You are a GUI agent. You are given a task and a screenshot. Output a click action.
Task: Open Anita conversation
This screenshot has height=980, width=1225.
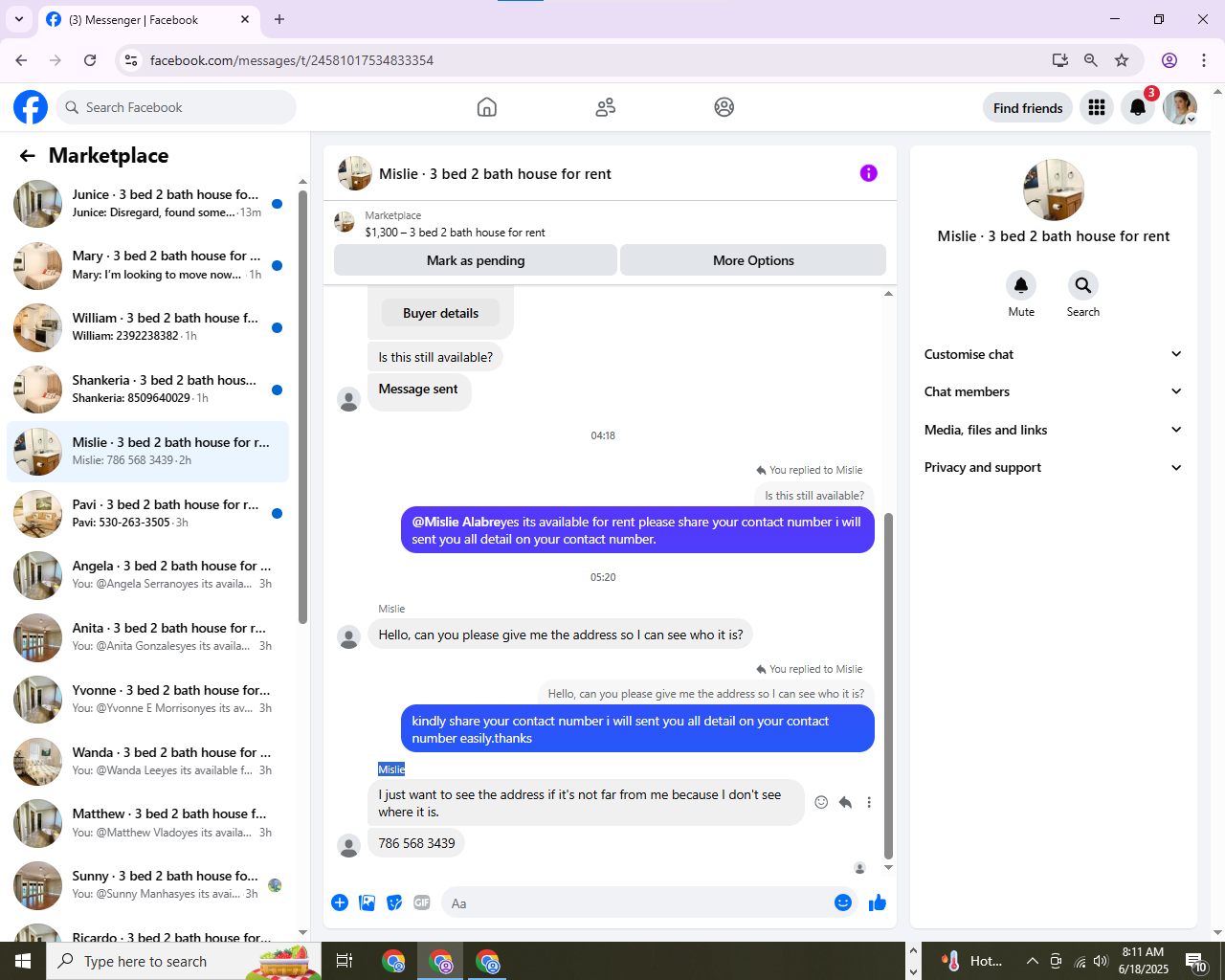(x=148, y=637)
